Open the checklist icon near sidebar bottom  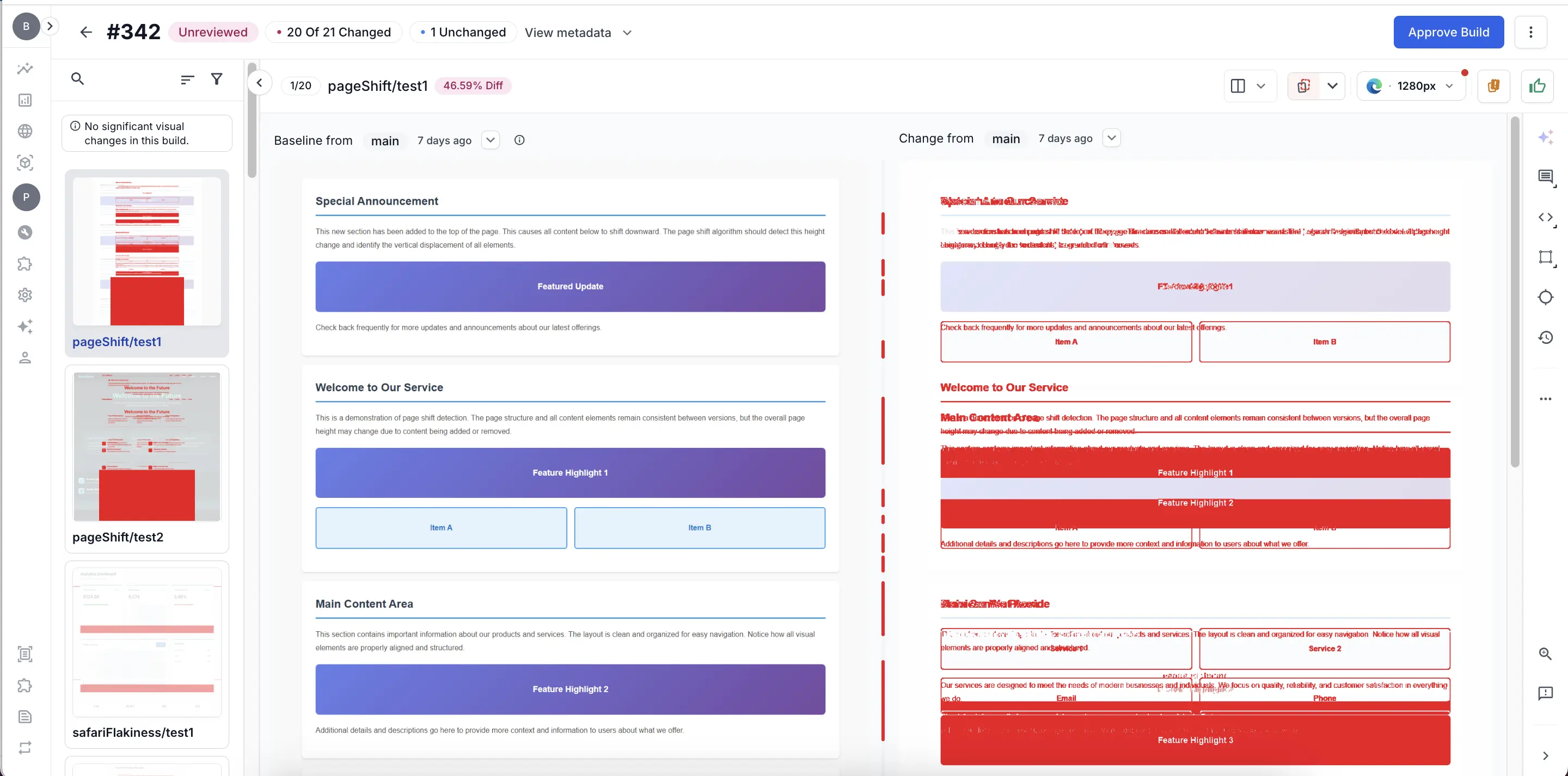25,654
